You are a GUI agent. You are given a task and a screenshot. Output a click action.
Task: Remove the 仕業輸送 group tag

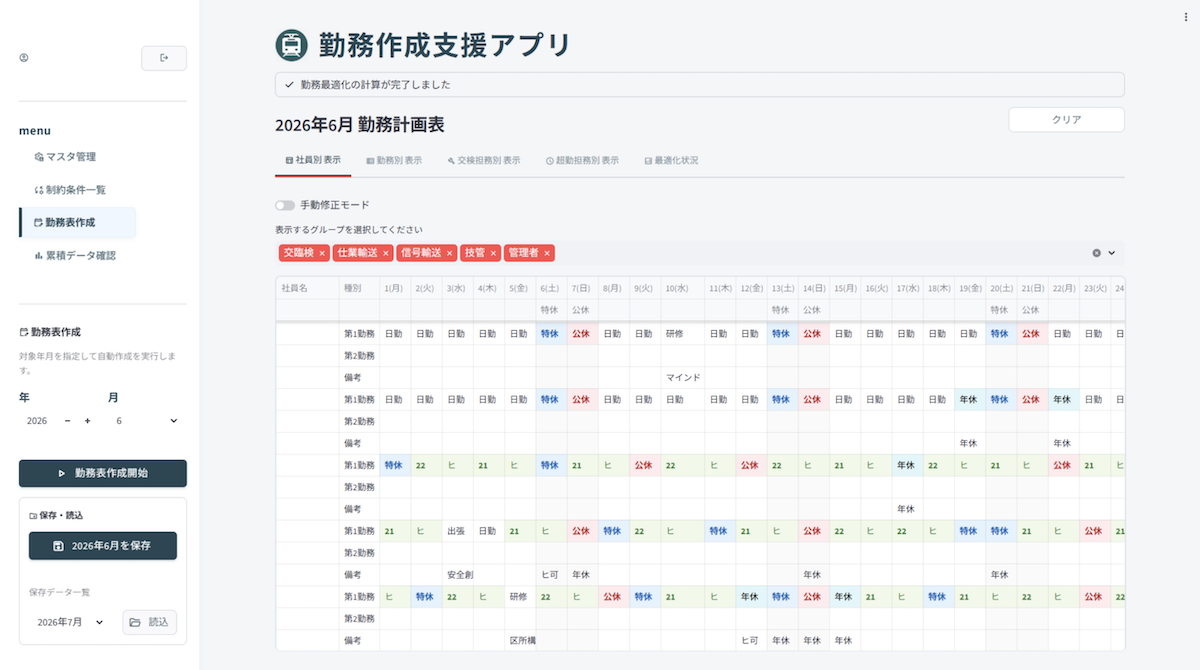(x=386, y=254)
